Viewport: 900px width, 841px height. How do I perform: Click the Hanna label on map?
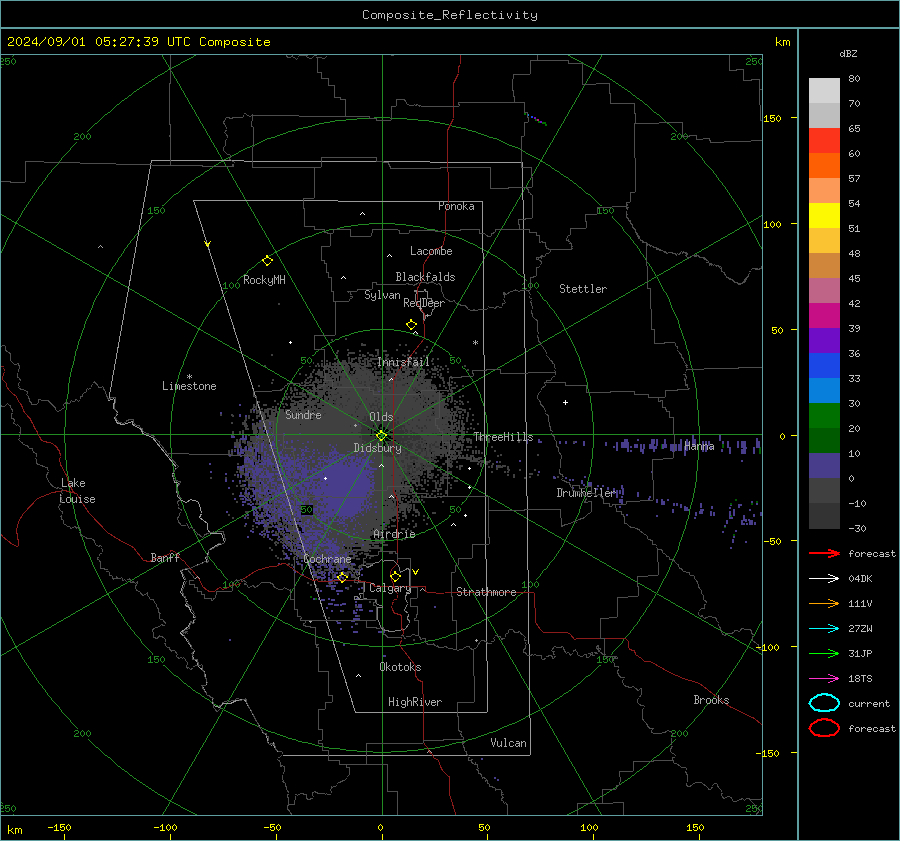[699, 446]
